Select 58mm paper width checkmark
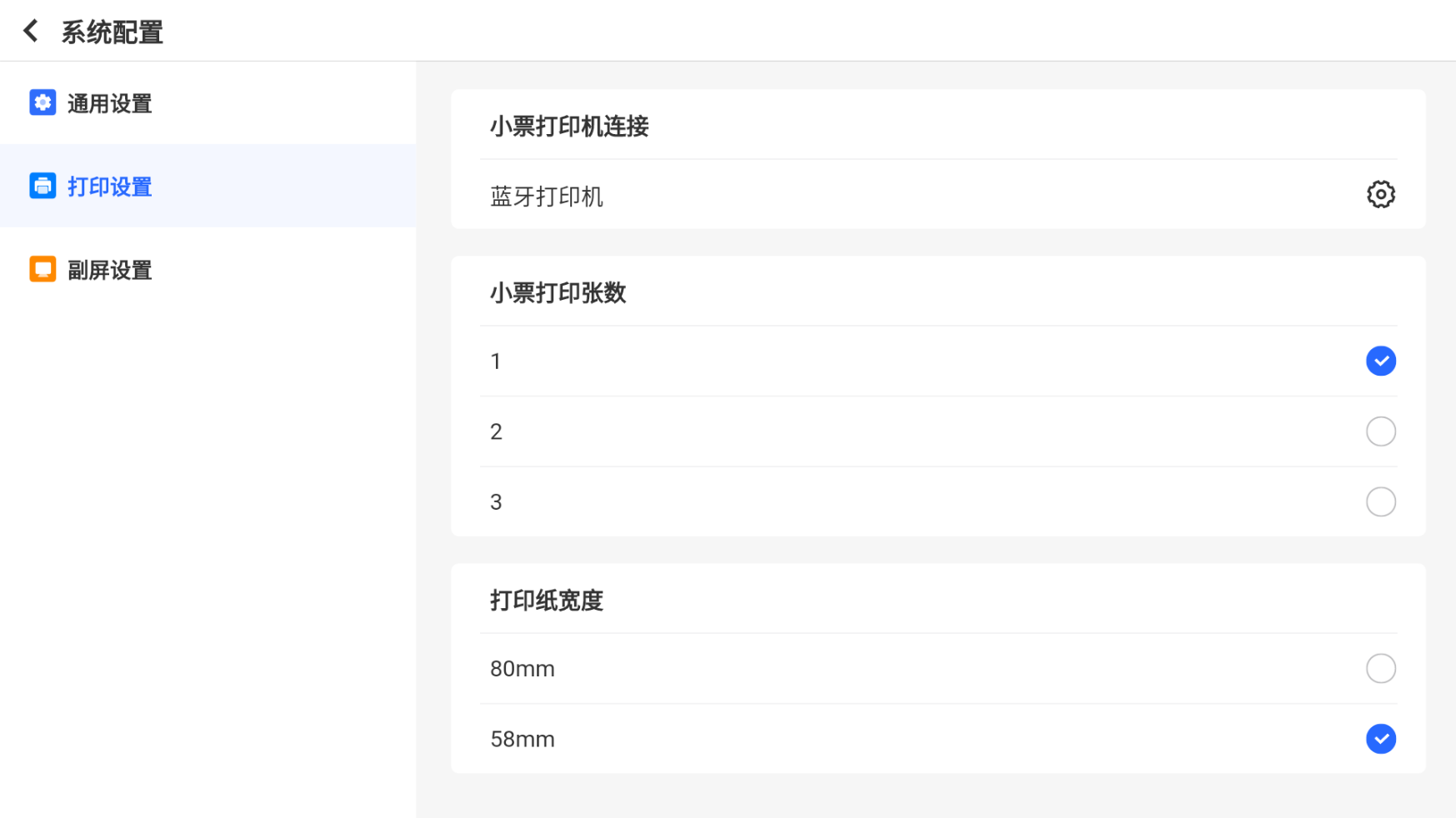Viewport: 1456px width, 818px height. coord(1380,739)
